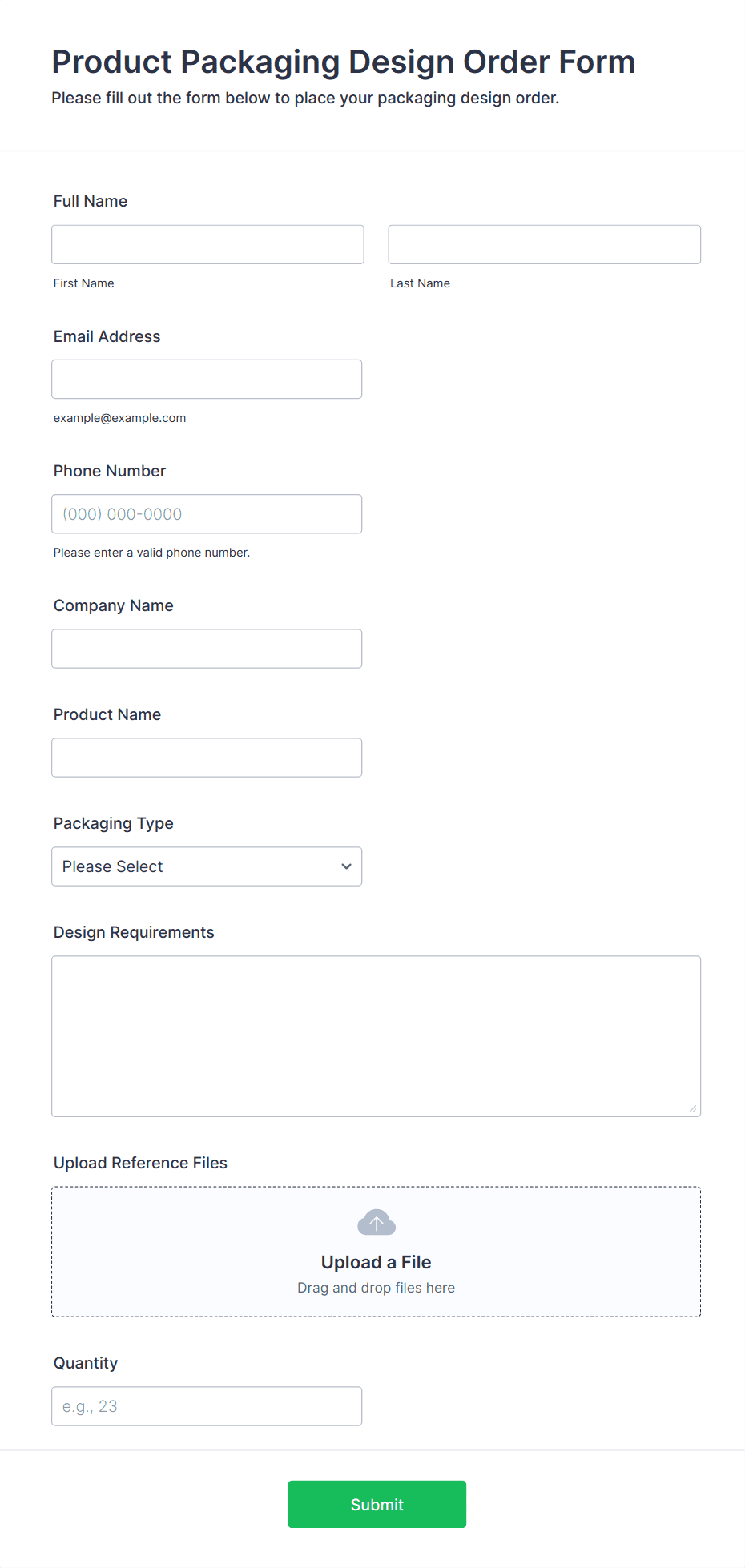
Task: Focus the First Name input field
Action: [207, 244]
